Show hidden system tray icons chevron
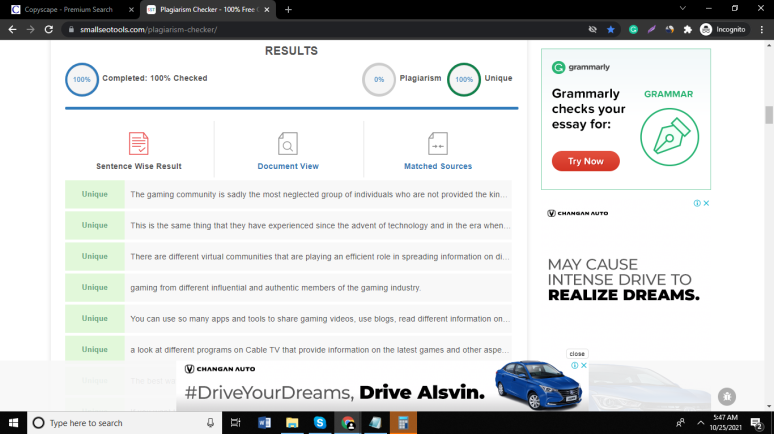 (700, 423)
